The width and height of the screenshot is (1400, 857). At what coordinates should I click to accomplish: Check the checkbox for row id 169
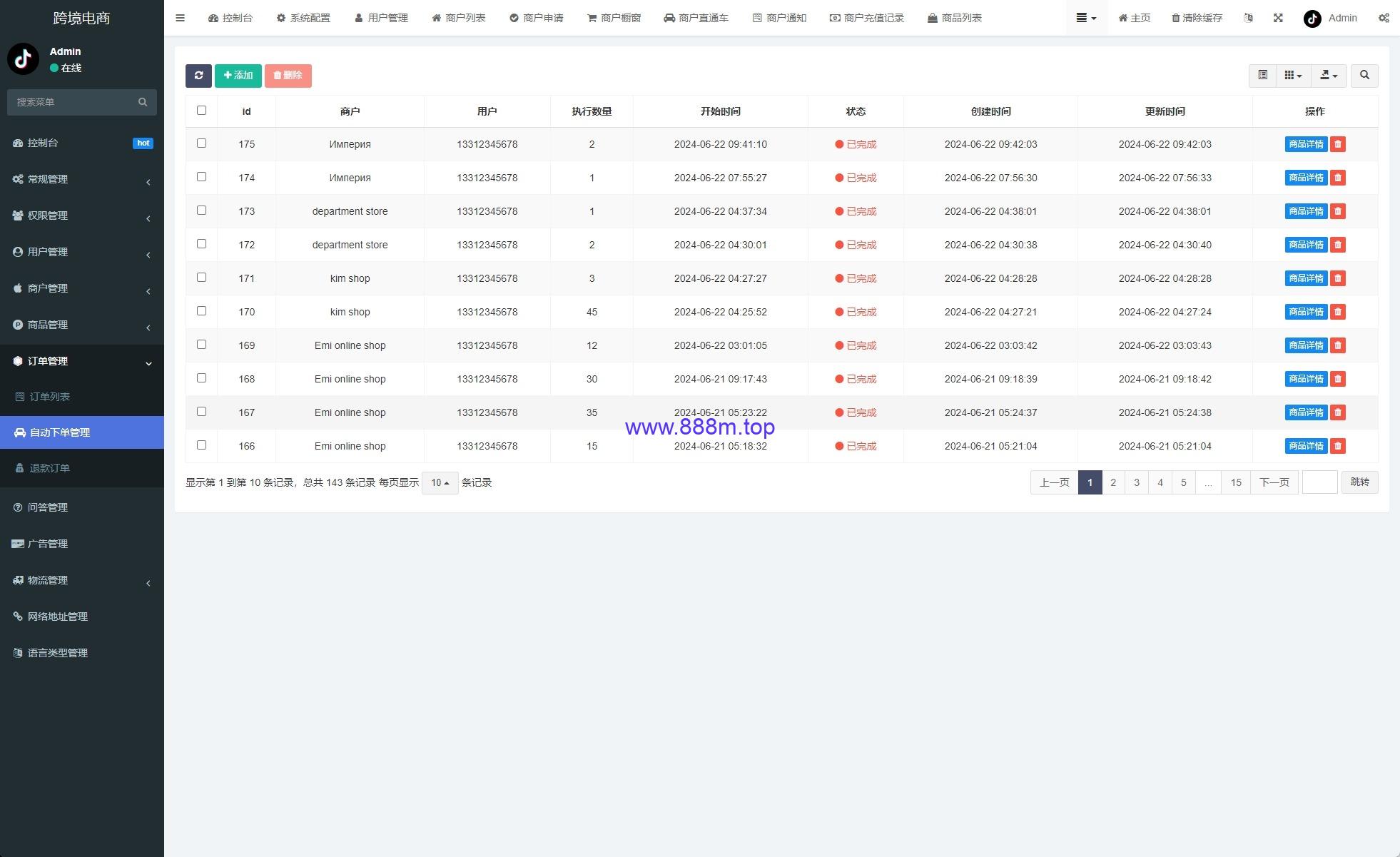[201, 345]
